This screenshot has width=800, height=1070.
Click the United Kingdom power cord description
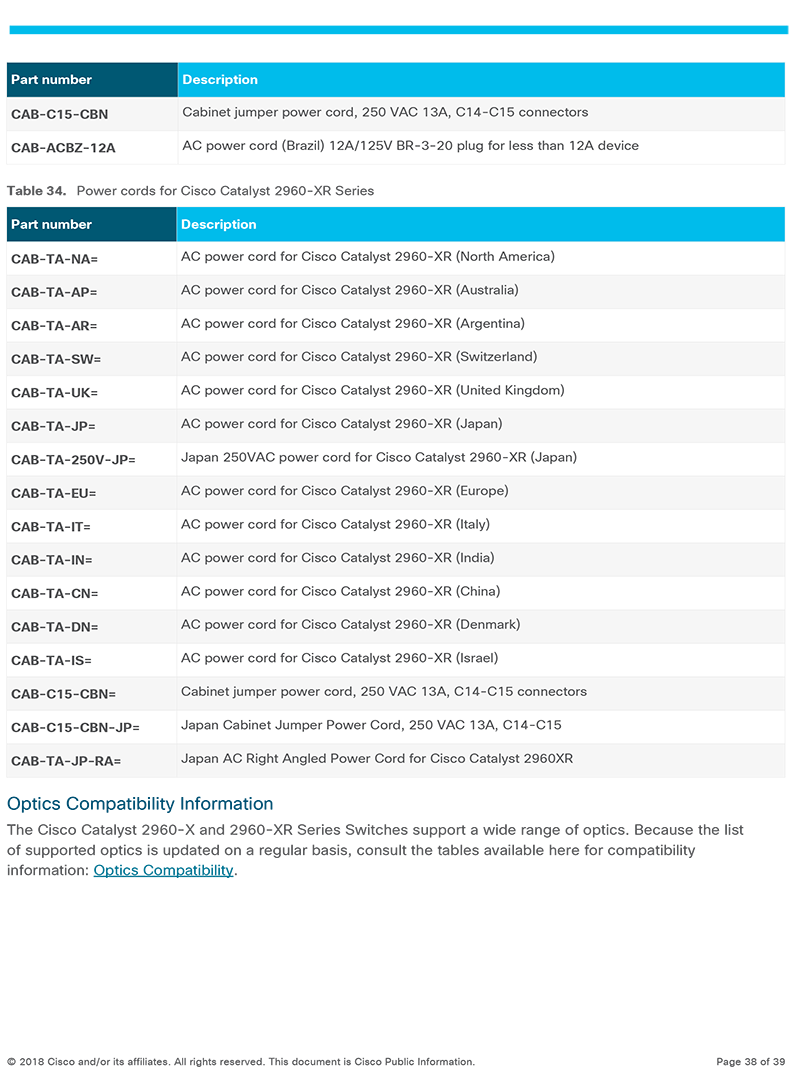coord(373,390)
